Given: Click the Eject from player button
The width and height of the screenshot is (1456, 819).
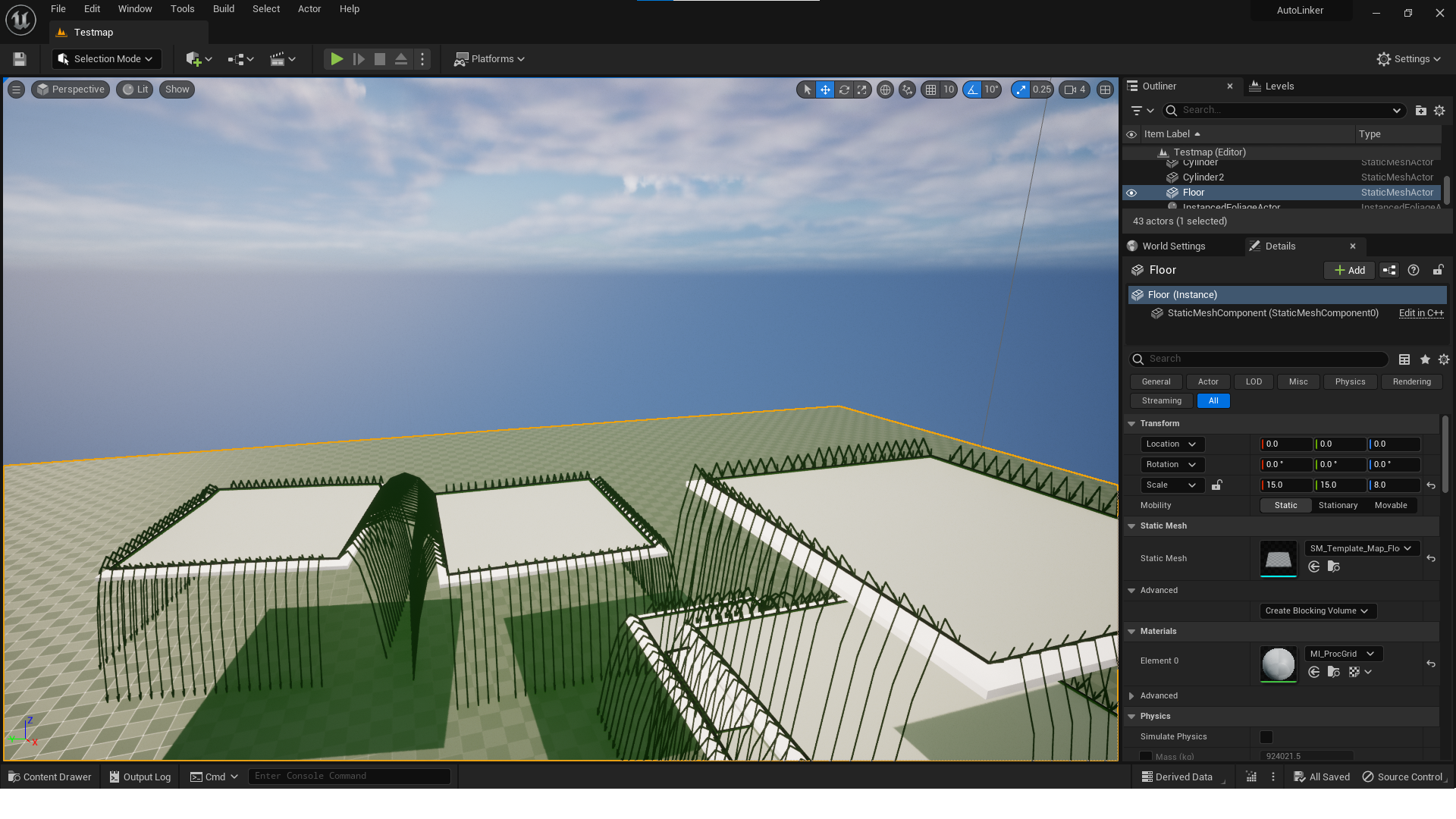Looking at the screenshot, I should 401,59.
